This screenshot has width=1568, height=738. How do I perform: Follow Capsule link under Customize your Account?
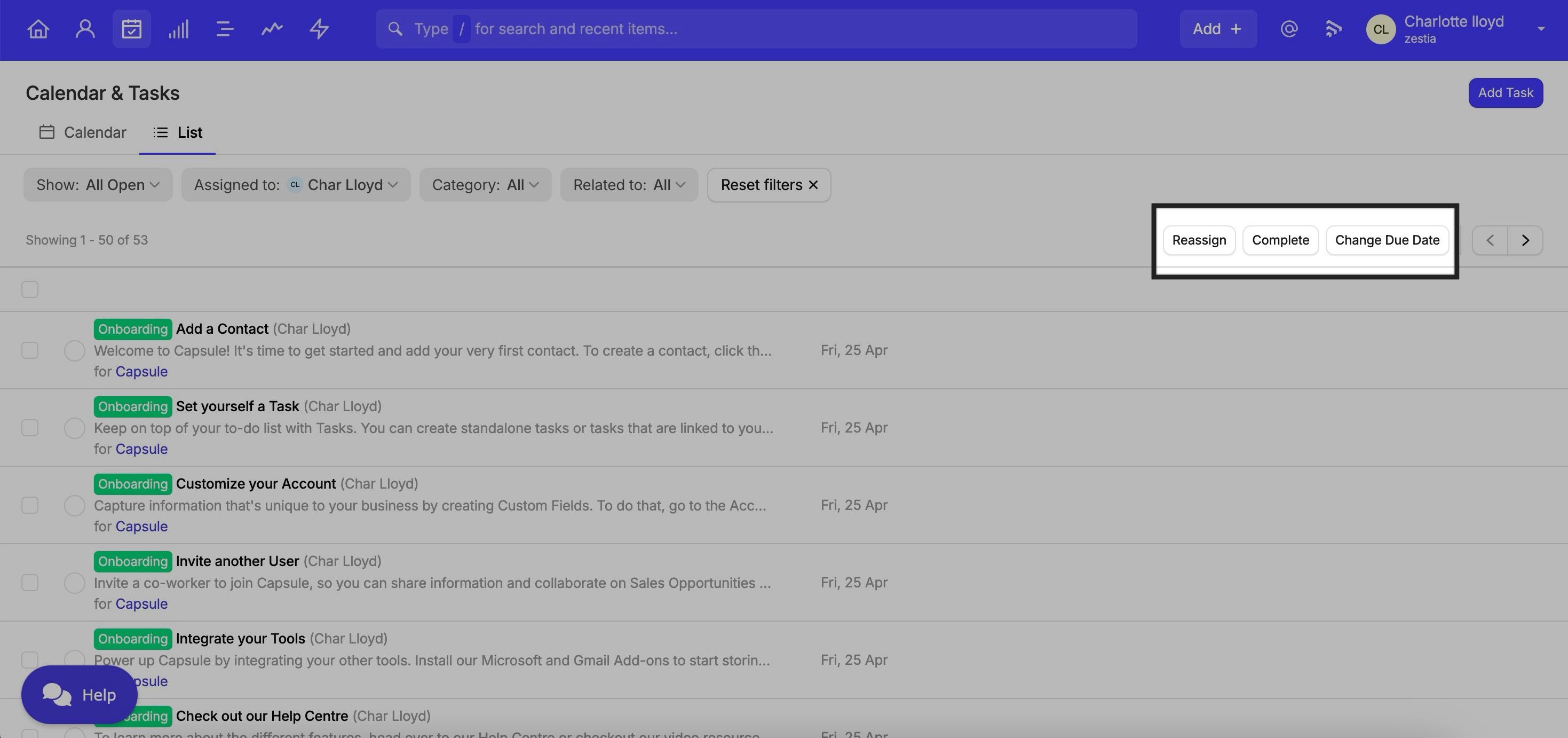tap(141, 527)
